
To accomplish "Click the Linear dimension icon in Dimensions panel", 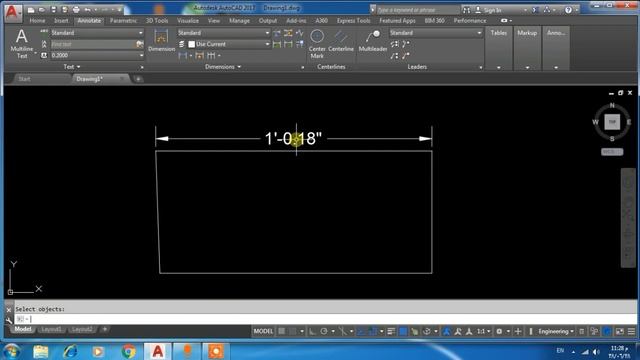I will [x=182, y=55].
